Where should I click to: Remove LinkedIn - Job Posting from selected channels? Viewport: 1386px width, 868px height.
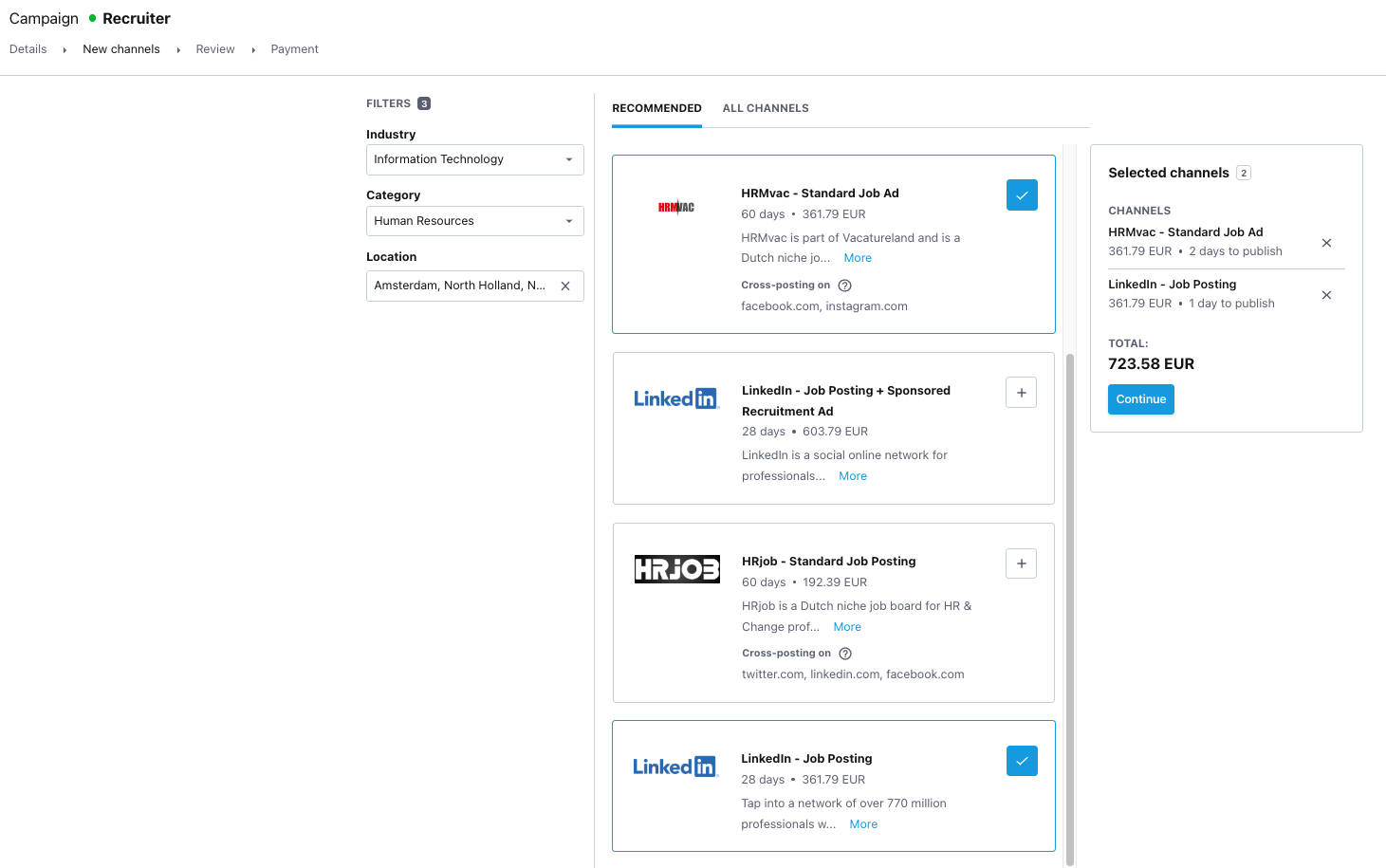[1326, 295]
